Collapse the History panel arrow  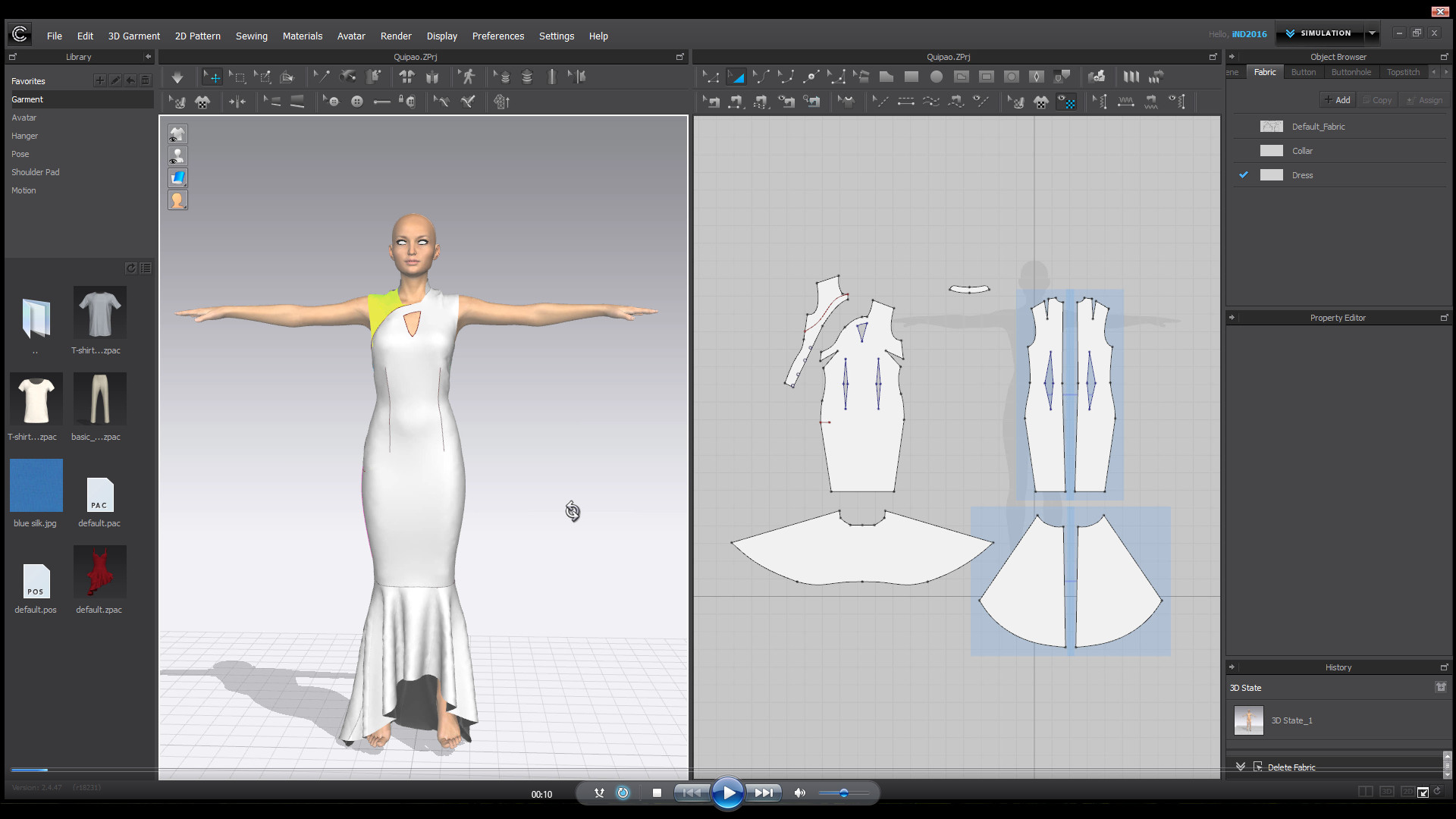tap(1232, 667)
